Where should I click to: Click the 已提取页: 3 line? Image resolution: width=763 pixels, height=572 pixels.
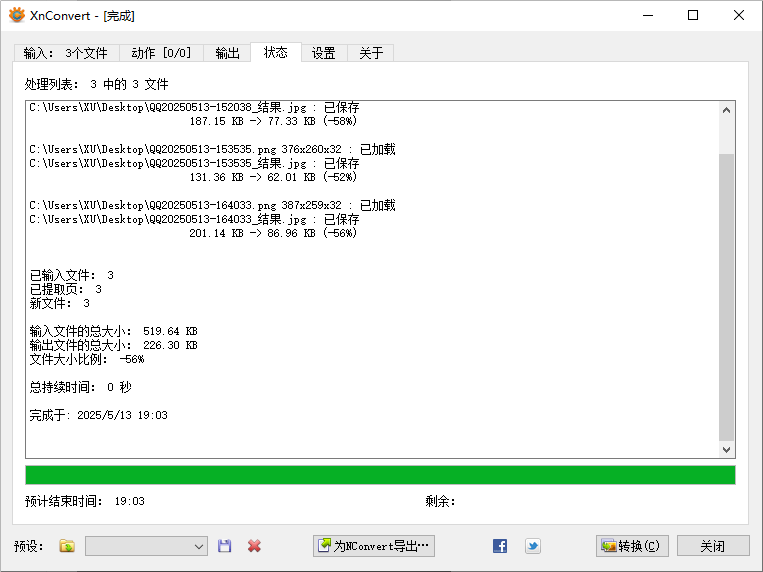point(66,289)
